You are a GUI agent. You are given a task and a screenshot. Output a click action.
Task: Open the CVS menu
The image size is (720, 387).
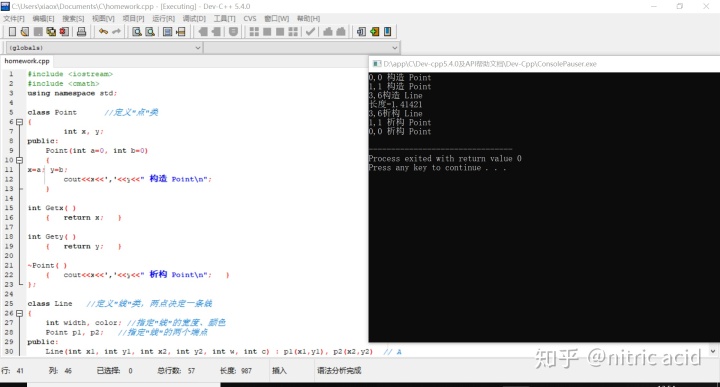pyautogui.click(x=250, y=18)
